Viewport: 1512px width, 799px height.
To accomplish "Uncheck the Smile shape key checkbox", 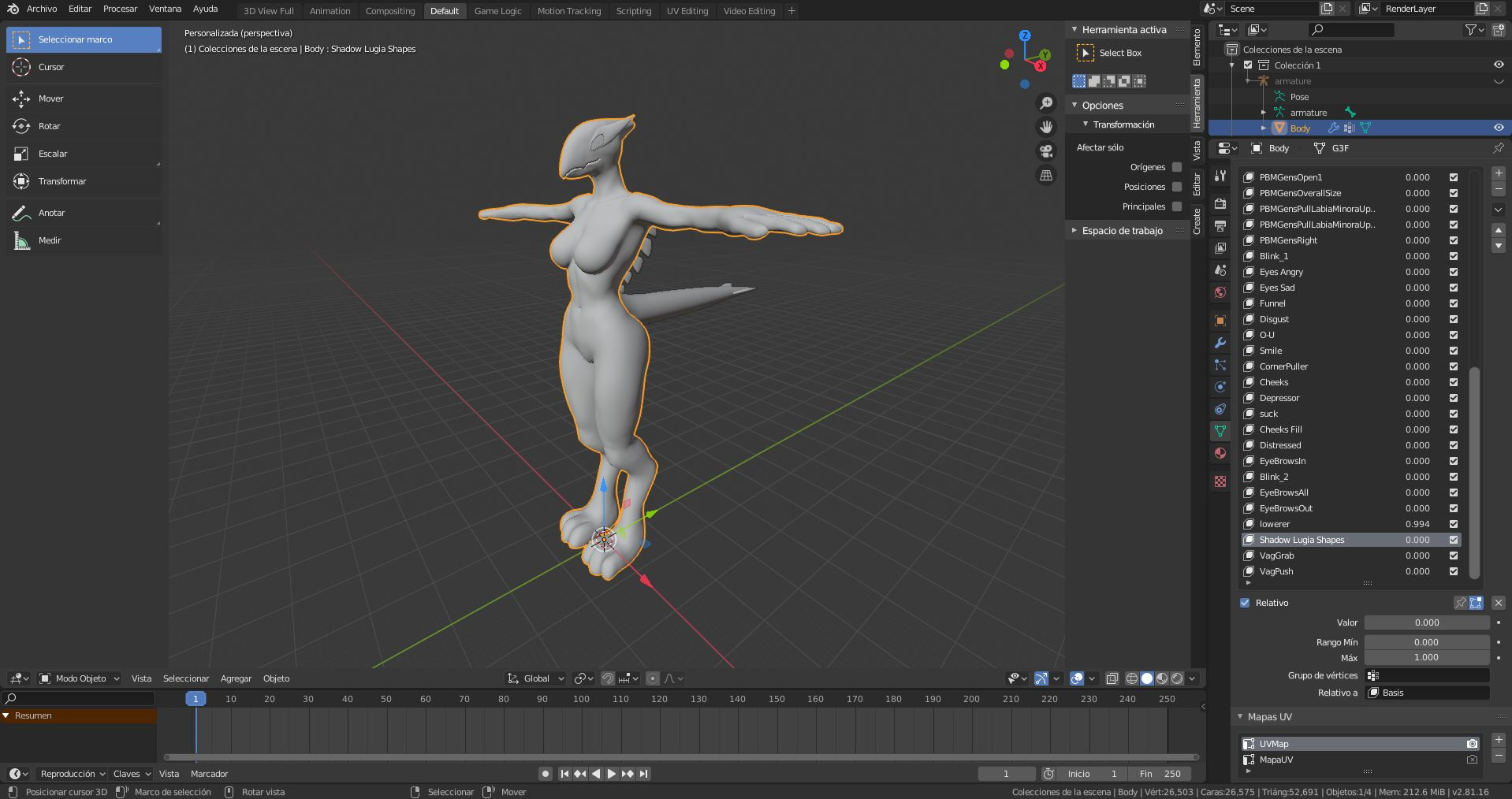I will tap(1454, 351).
